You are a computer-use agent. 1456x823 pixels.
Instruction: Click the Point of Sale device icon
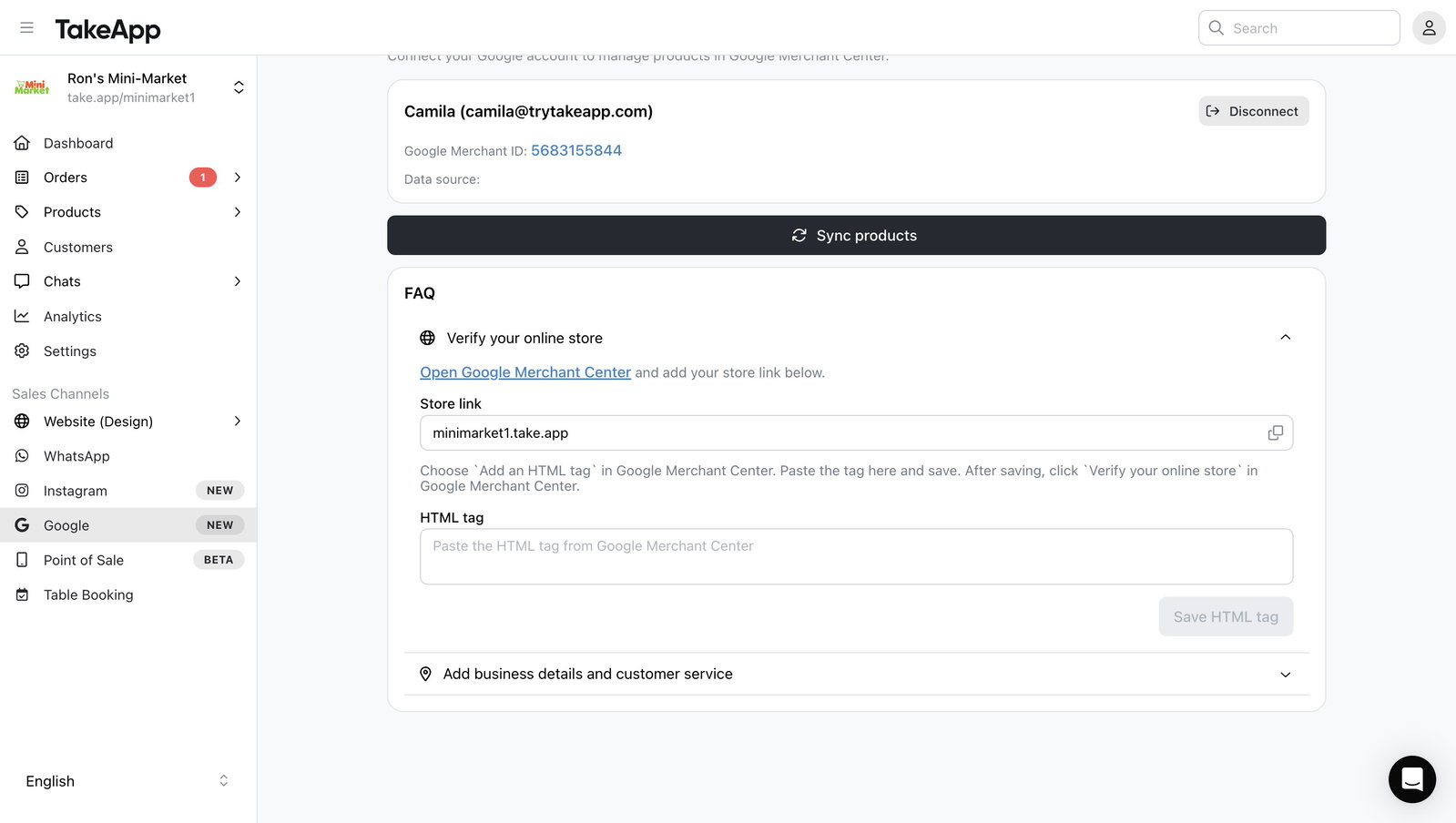point(22,560)
